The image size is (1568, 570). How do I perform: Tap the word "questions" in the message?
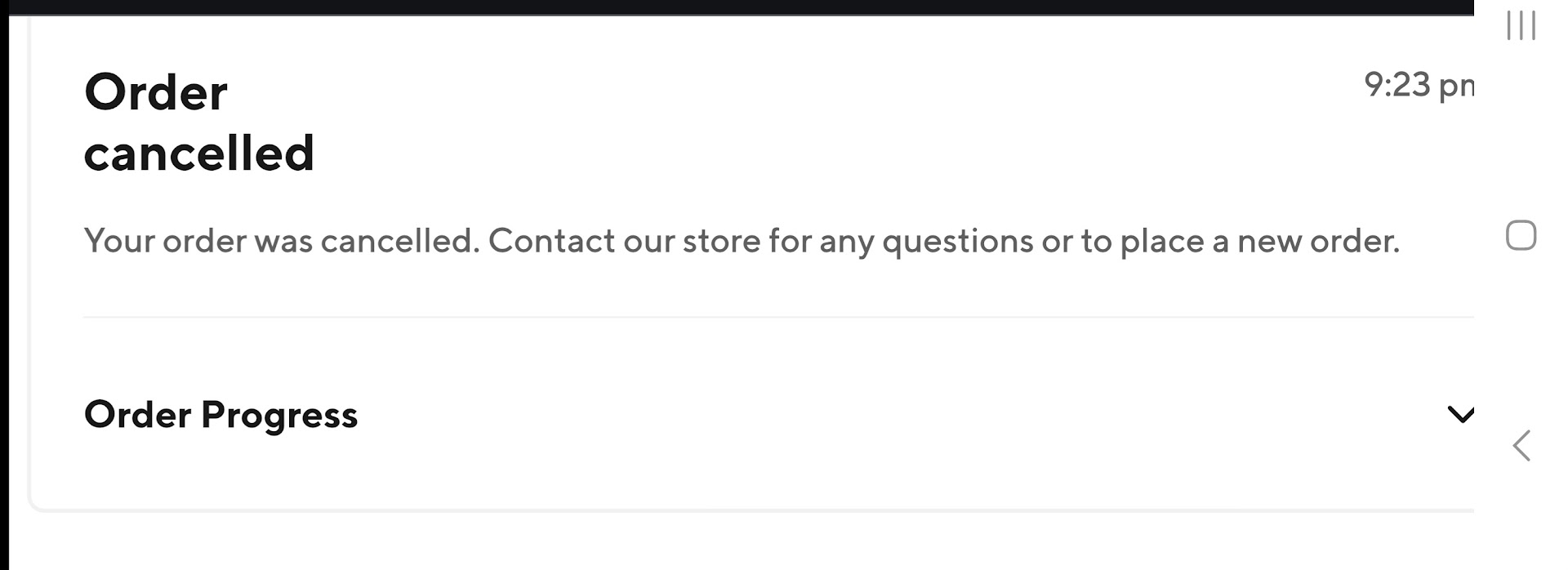click(957, 241)
